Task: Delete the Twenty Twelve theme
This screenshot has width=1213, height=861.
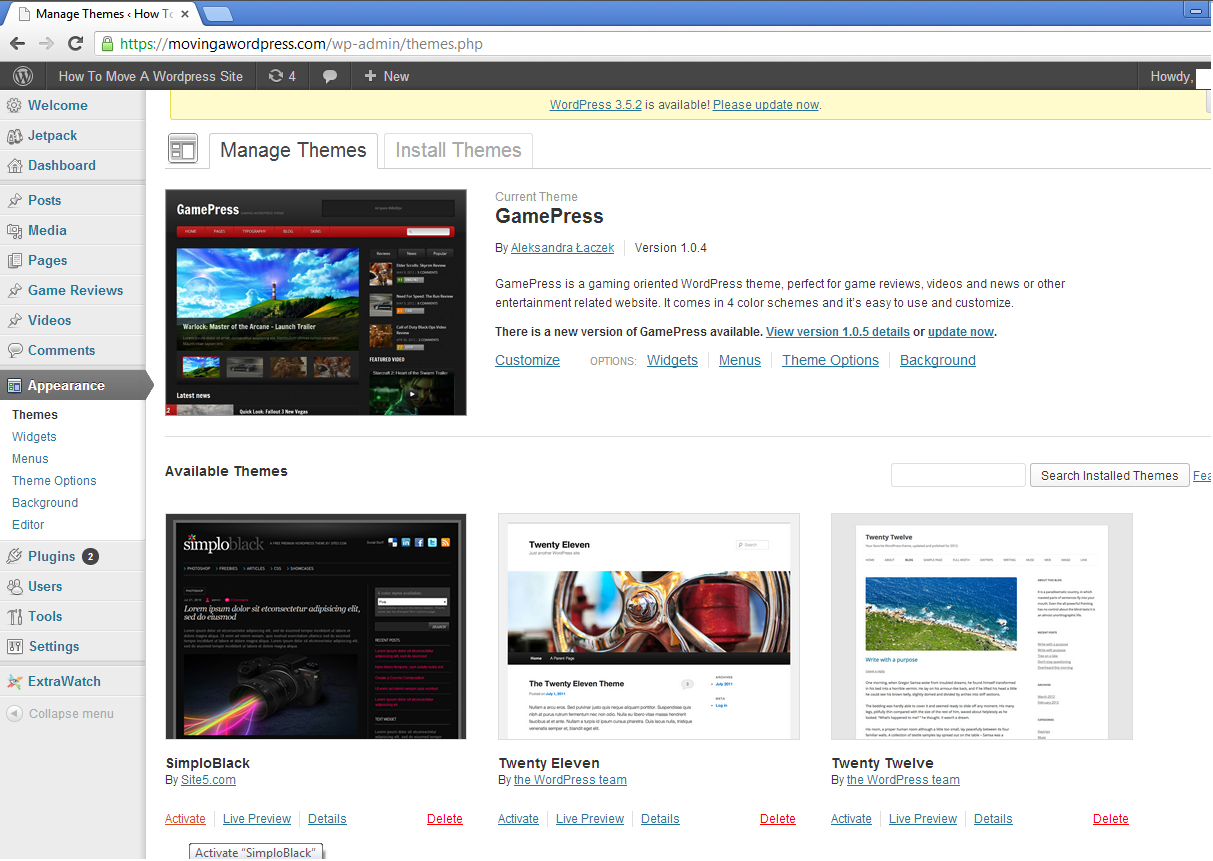Action: [1111, 818]
